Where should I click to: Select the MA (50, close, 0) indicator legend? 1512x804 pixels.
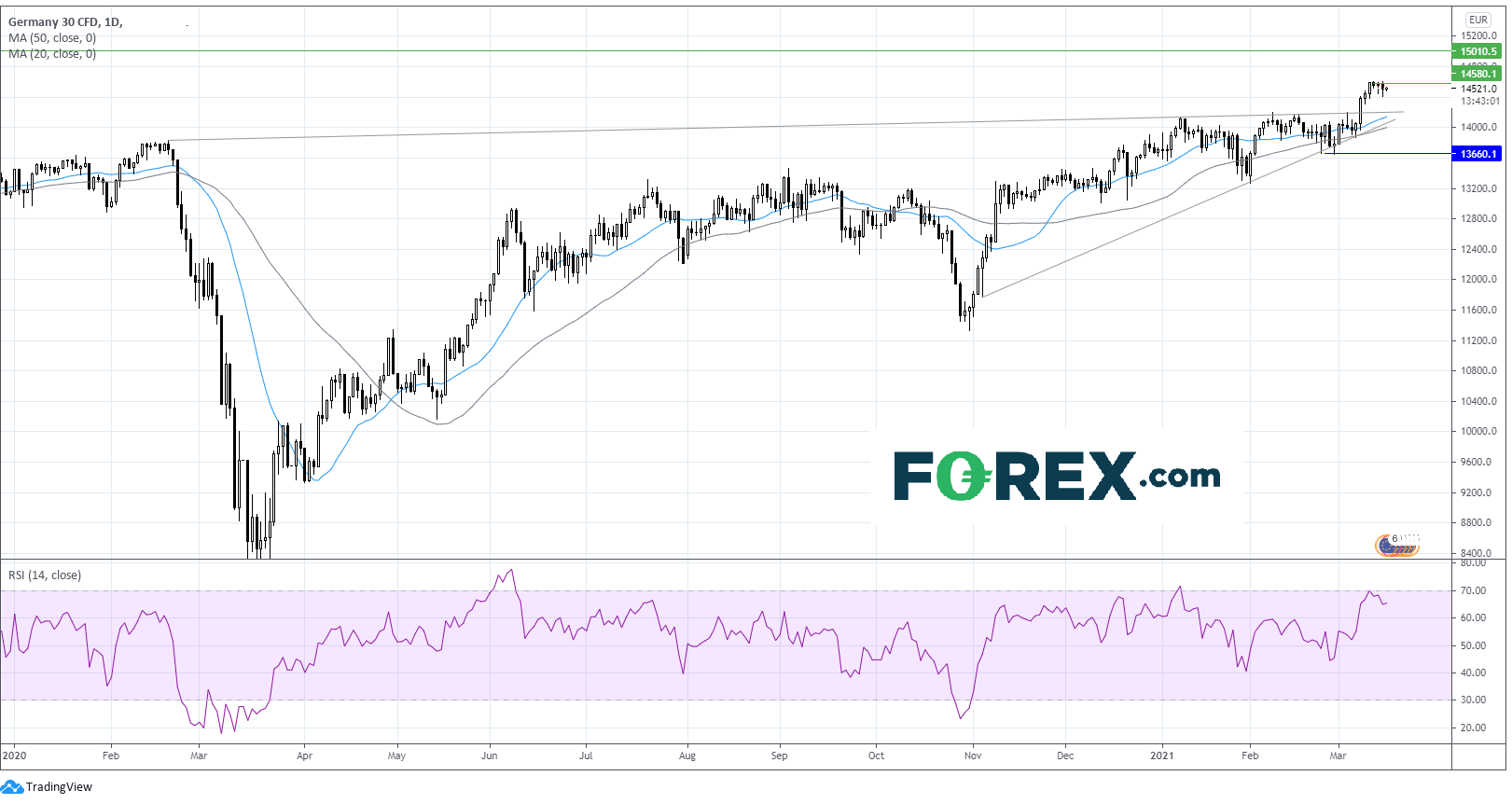[x=52, y=38]
